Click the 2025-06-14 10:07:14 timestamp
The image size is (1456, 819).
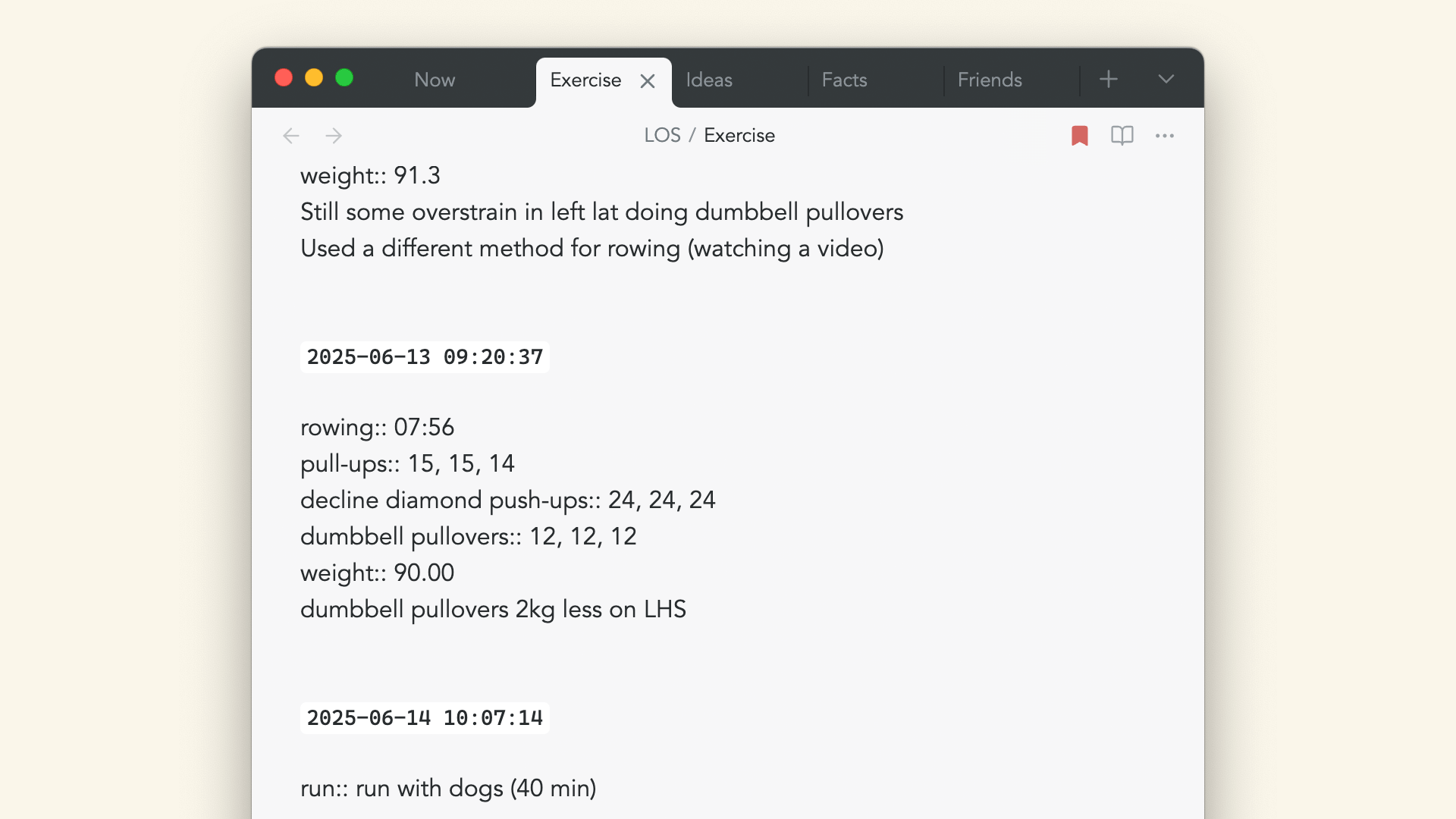[x=425, y=718]
